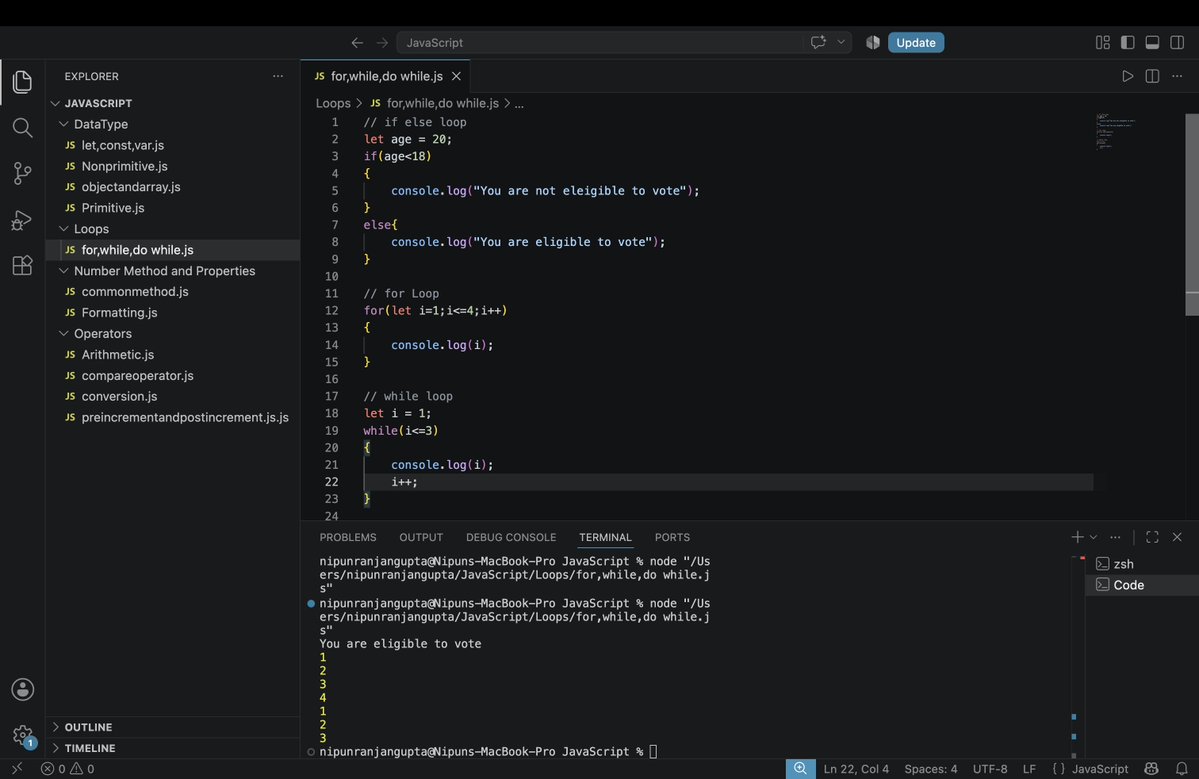1199x779 pixels.
Task: Click Ln 22, Col 4 in status bar
Action: tap(856, 768)
